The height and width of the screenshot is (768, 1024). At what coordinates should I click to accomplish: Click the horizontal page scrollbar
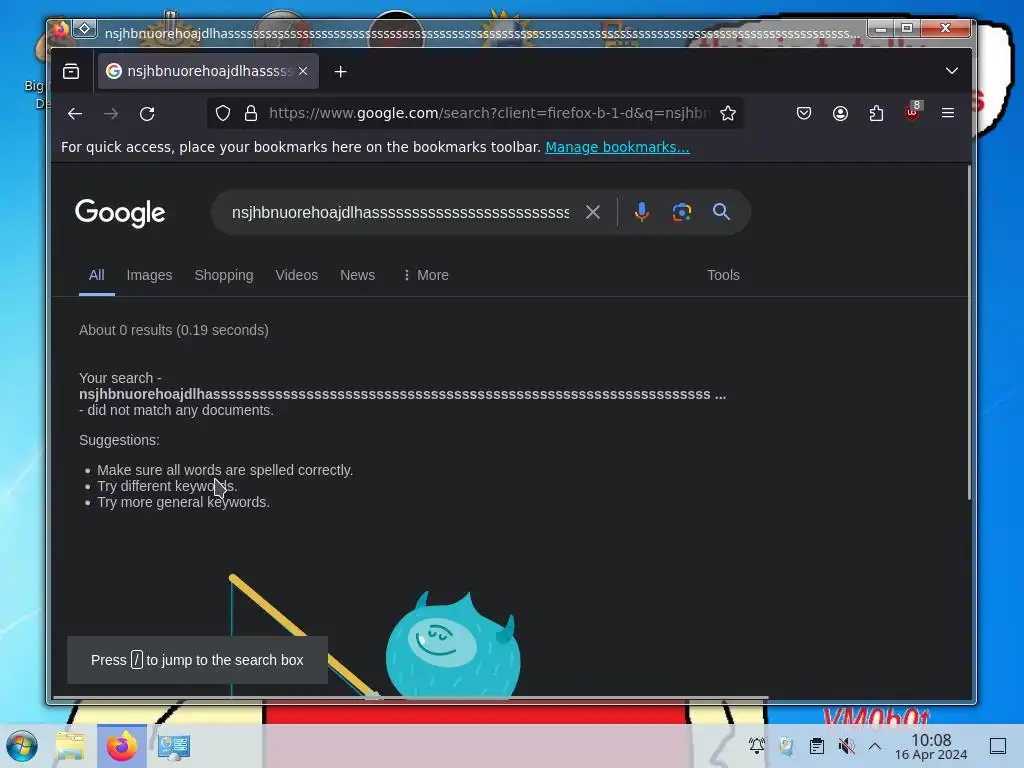coord(410,698)
